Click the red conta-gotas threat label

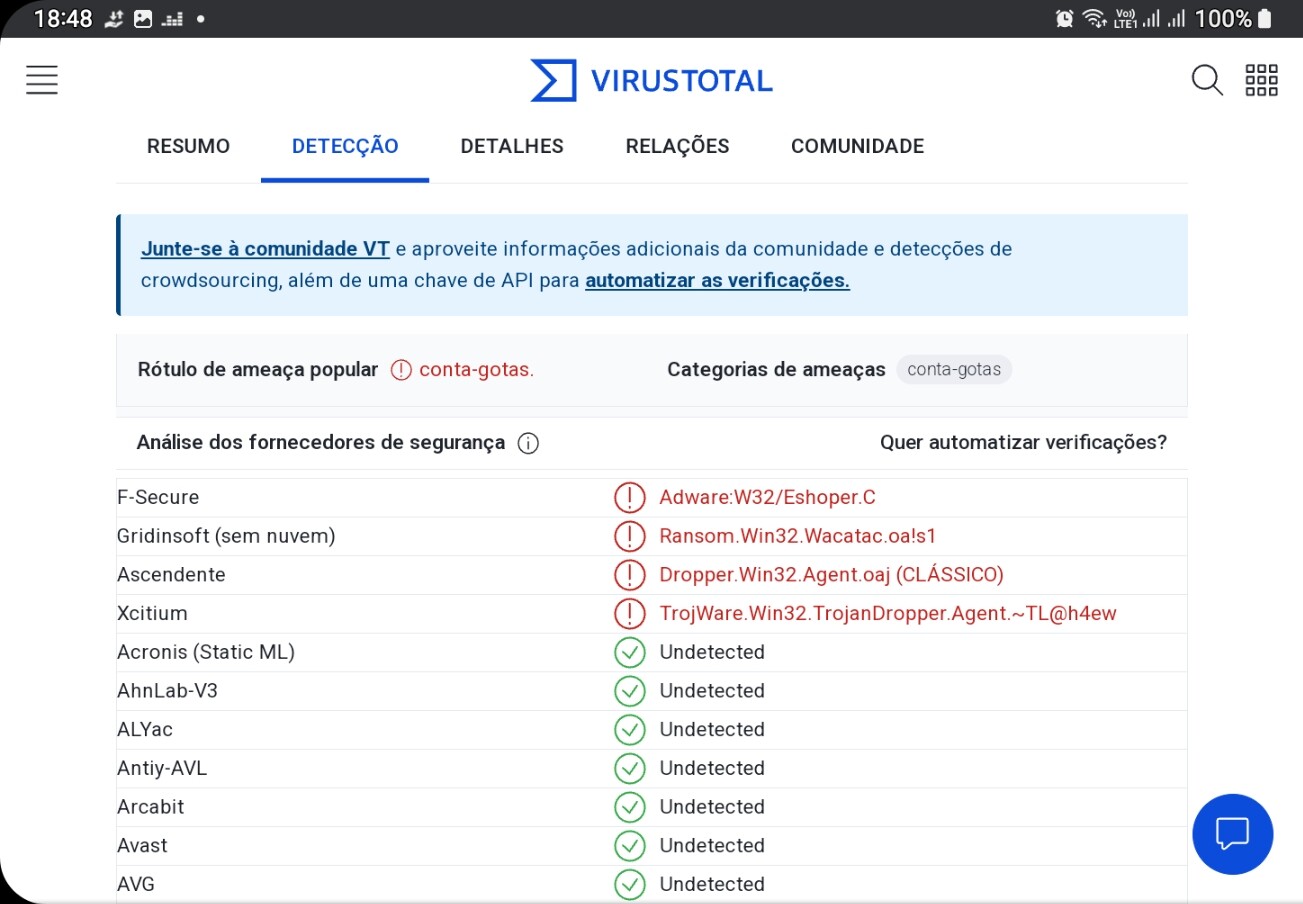pos(476,370)
